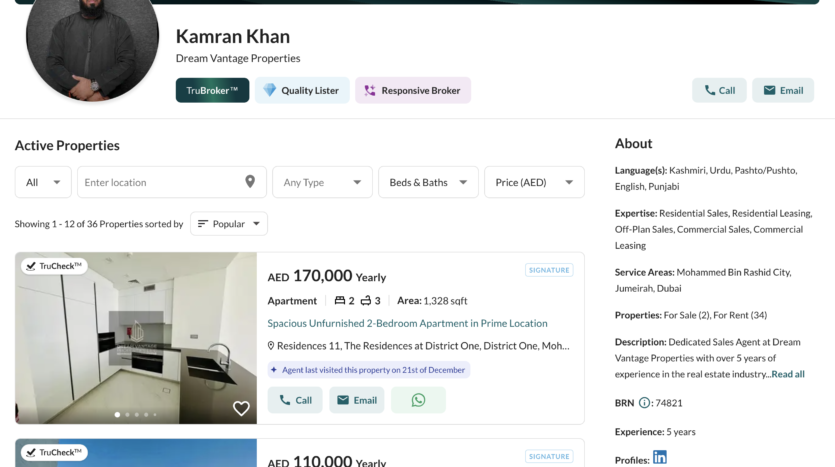WhatsApp the agent about the 170,000 apartment

[418, 400]
